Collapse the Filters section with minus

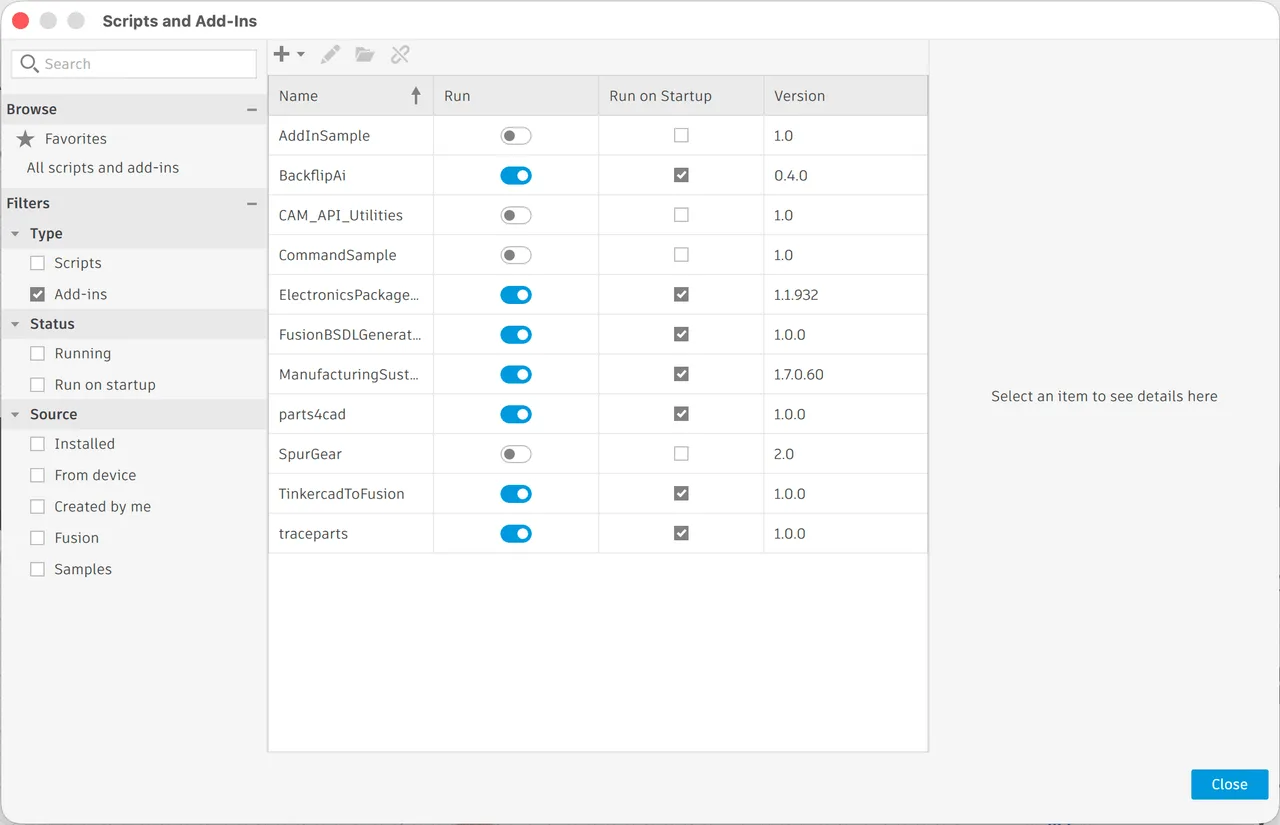[252, 203]
